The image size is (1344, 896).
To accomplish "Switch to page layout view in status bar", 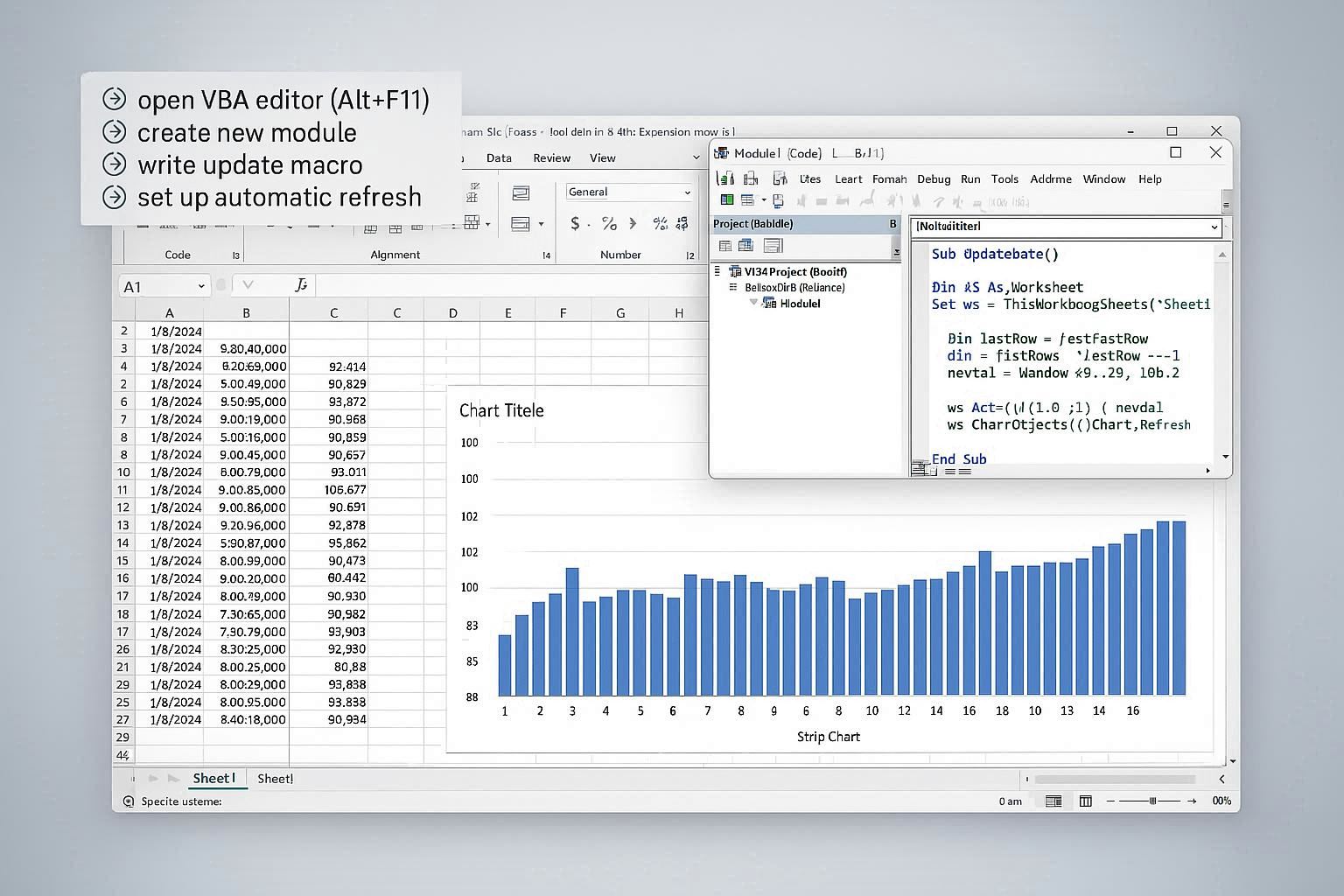I will [1086, 801].
